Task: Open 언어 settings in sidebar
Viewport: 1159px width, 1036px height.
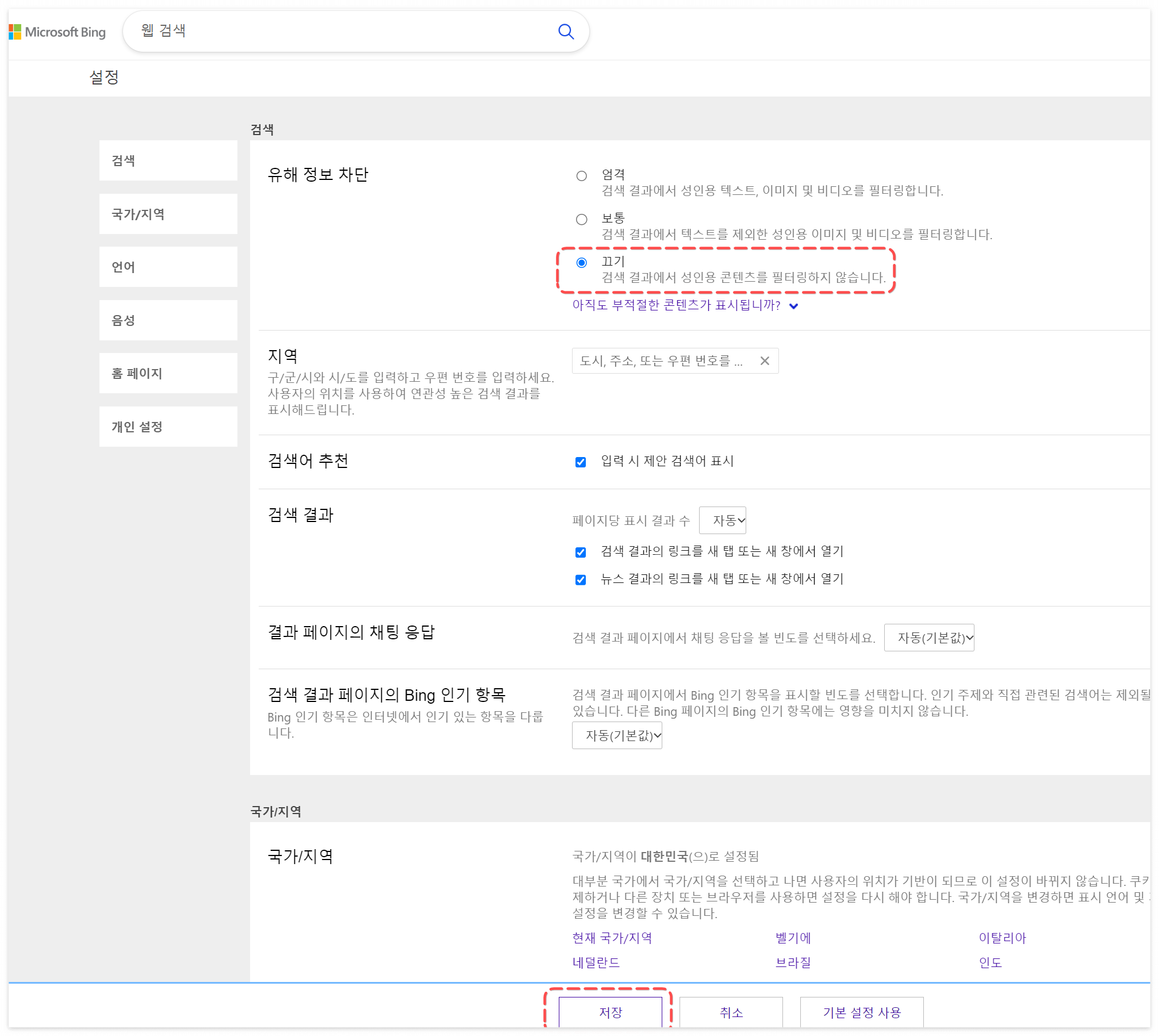Action: coord(168,267)
